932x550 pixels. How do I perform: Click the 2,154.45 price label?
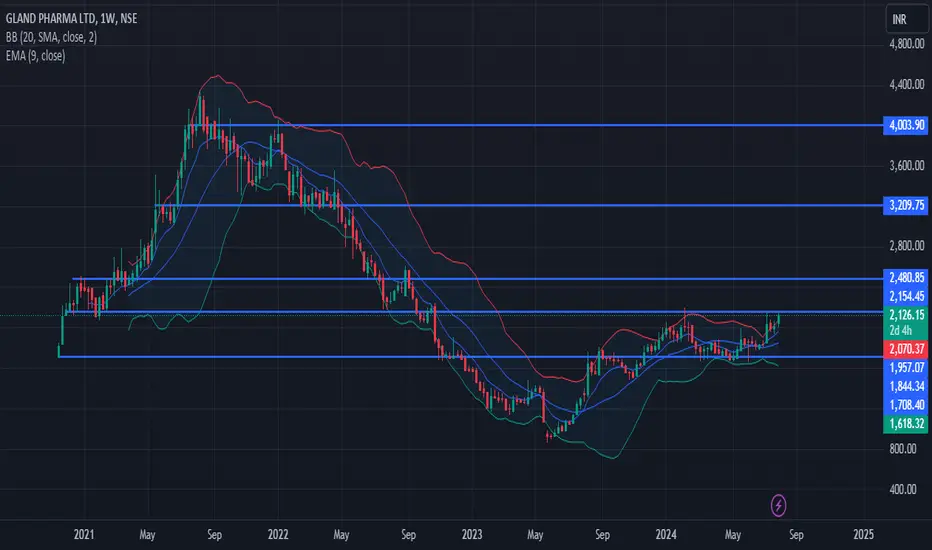click(x=905, y=296)
